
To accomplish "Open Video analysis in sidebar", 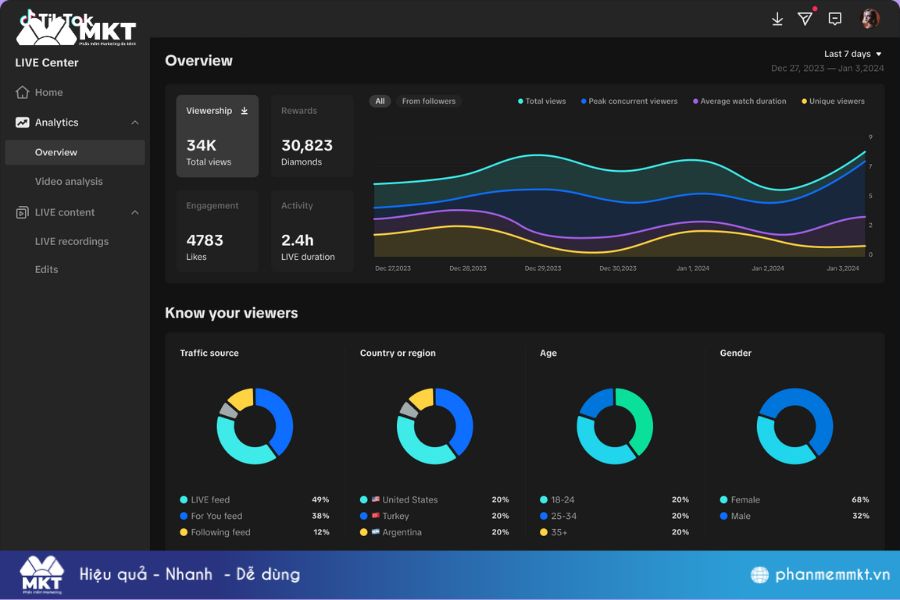I will [x=68, y=182].
